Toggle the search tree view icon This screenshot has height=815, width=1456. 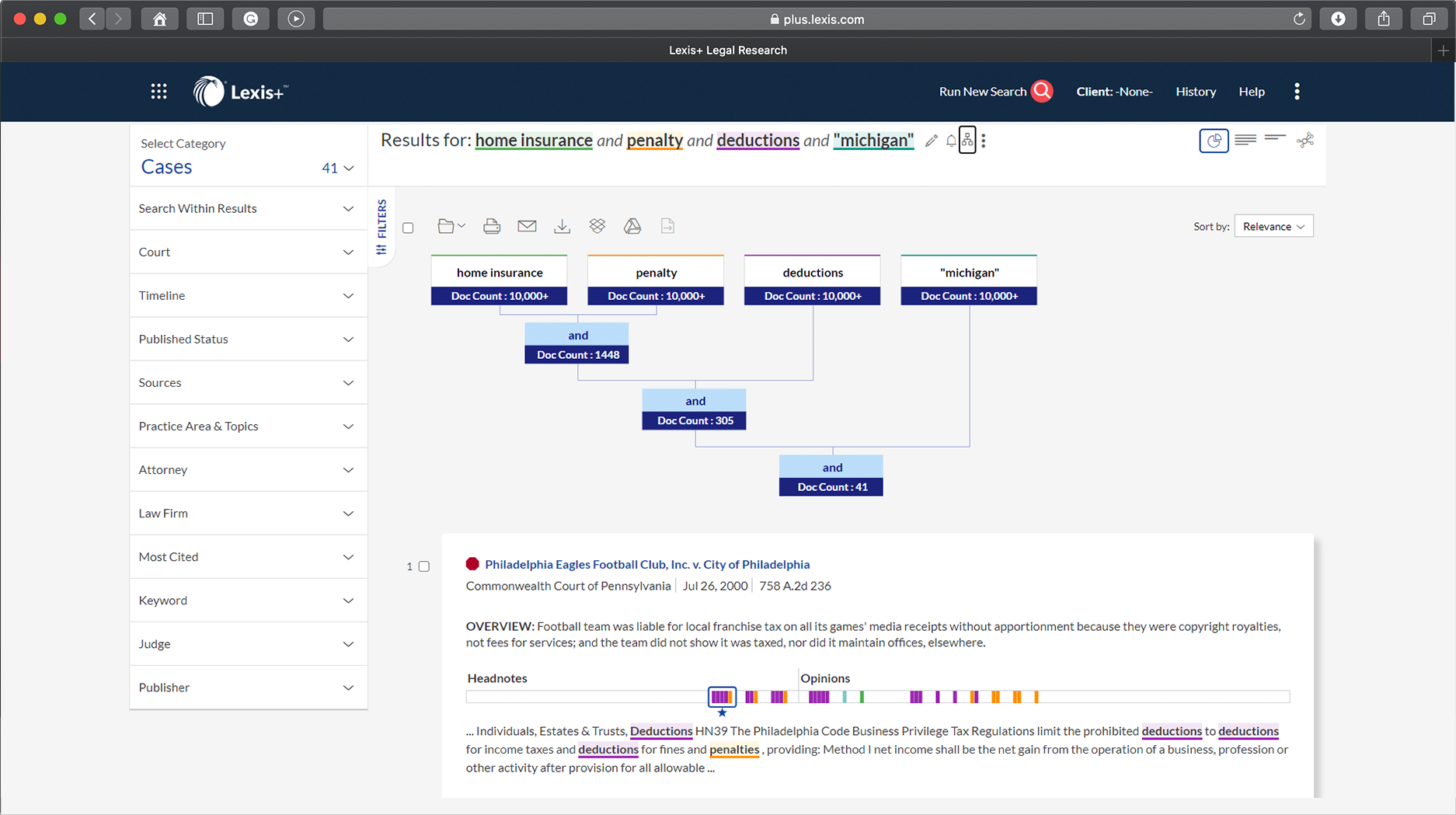click(967, 140)
